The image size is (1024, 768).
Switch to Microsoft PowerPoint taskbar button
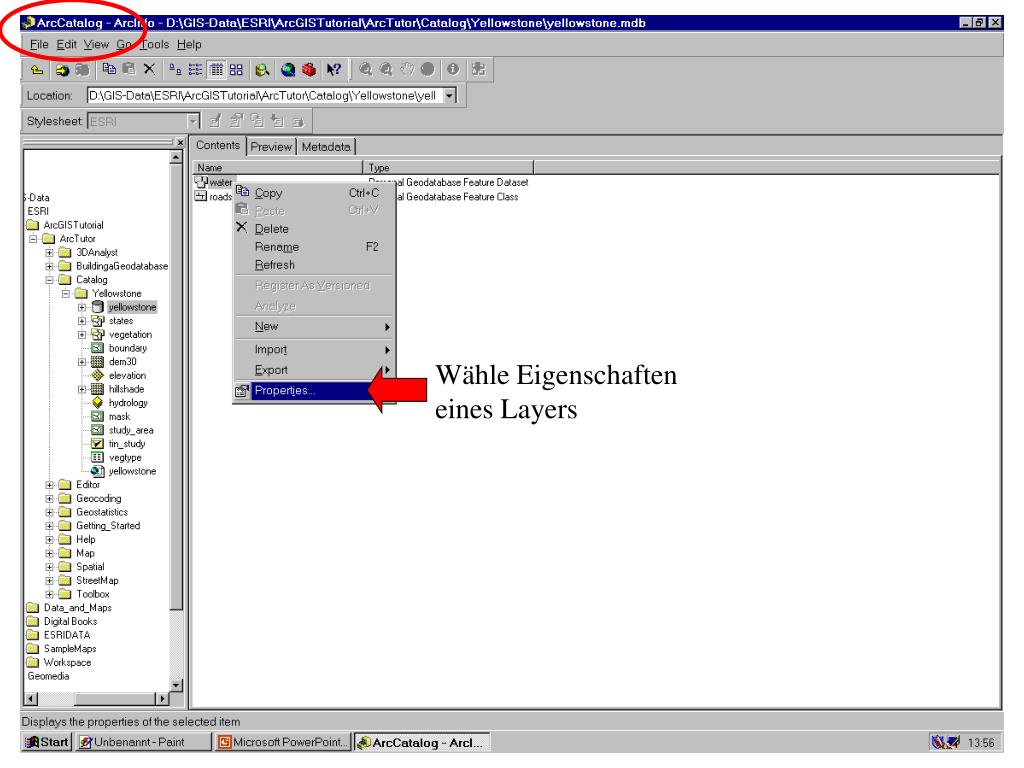pos(283,743)
